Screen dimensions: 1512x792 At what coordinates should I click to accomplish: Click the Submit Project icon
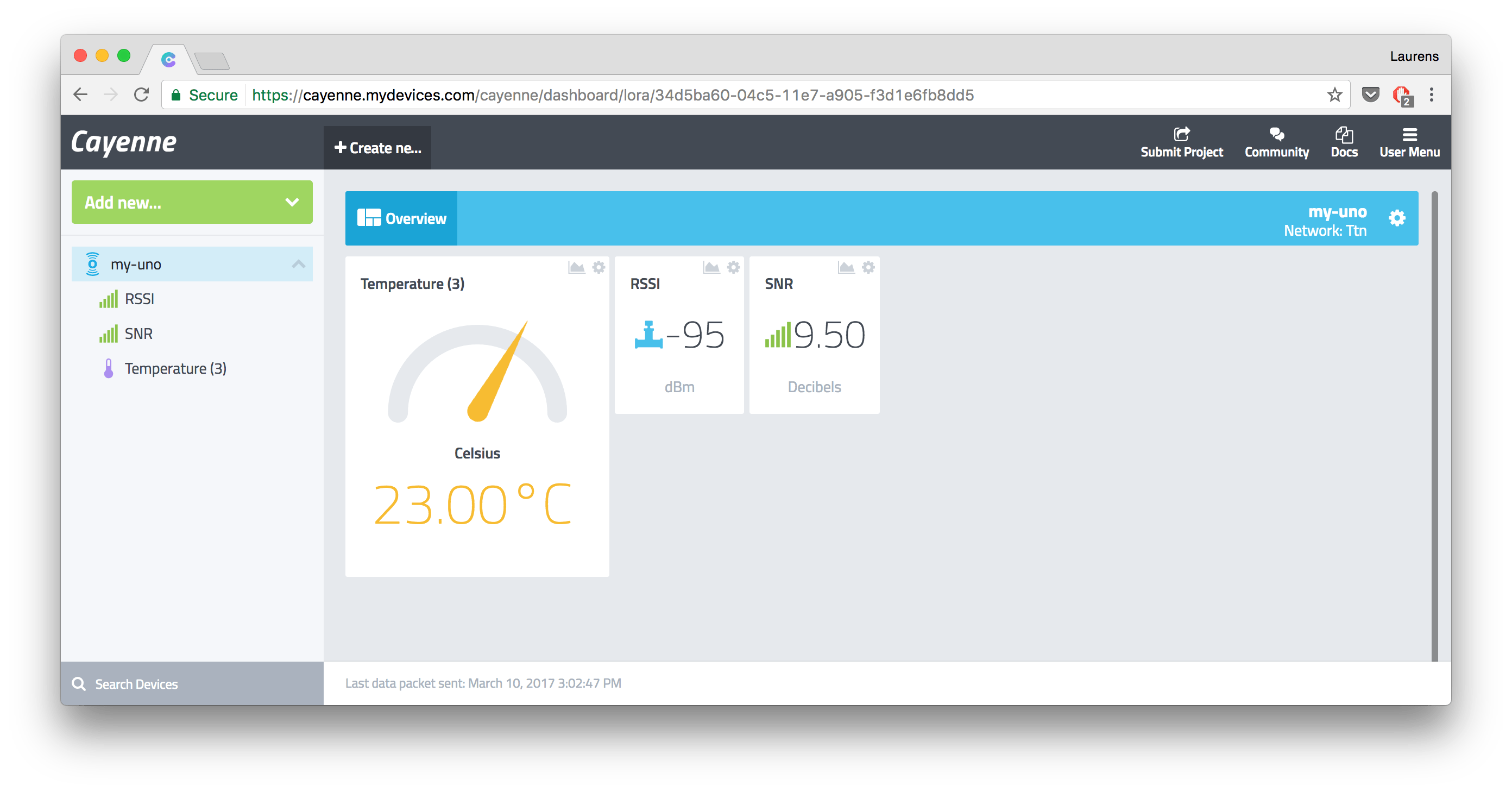pos(1181,135)
